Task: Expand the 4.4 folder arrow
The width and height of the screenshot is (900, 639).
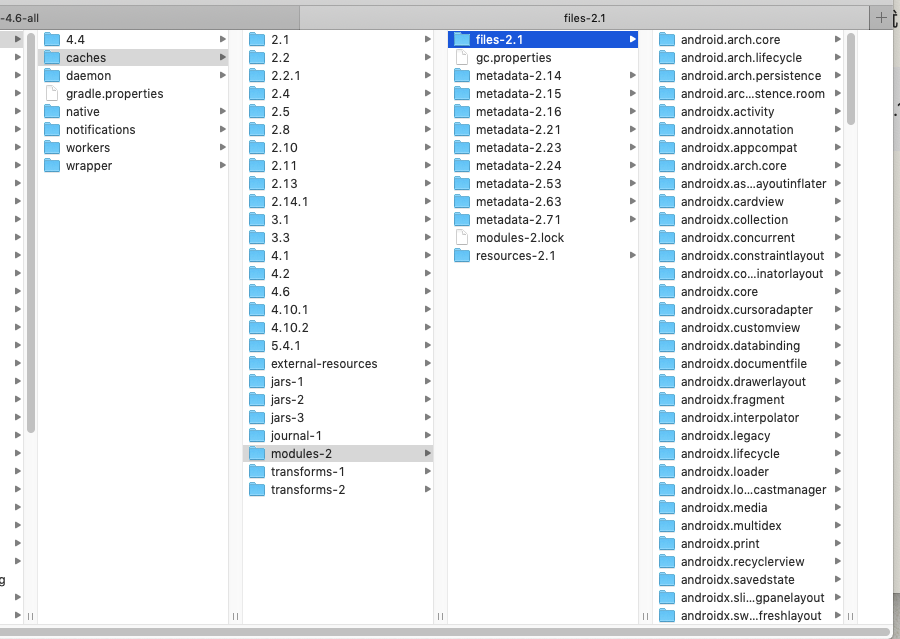Action: tap(223, 39)
